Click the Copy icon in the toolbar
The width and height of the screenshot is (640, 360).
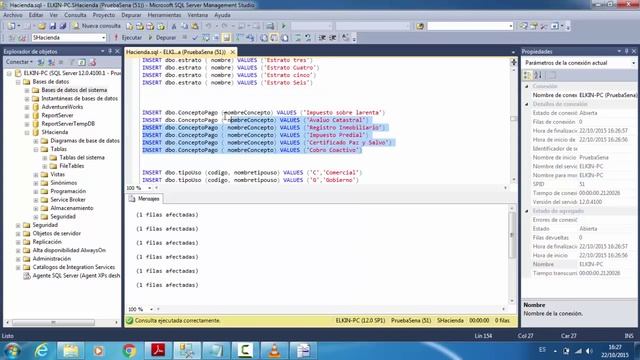coord(184,26)
